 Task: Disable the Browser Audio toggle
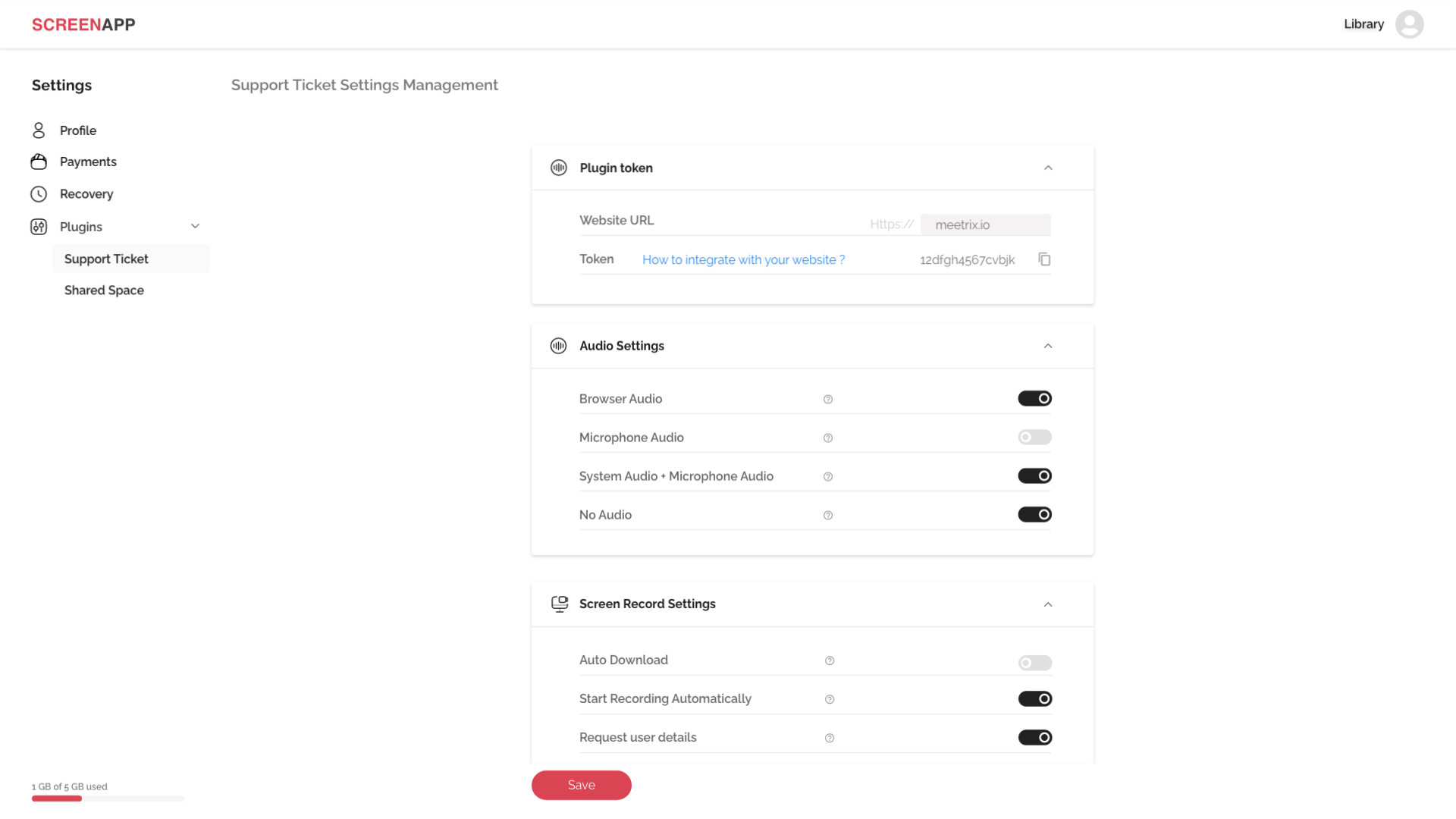pos(1034,399)
